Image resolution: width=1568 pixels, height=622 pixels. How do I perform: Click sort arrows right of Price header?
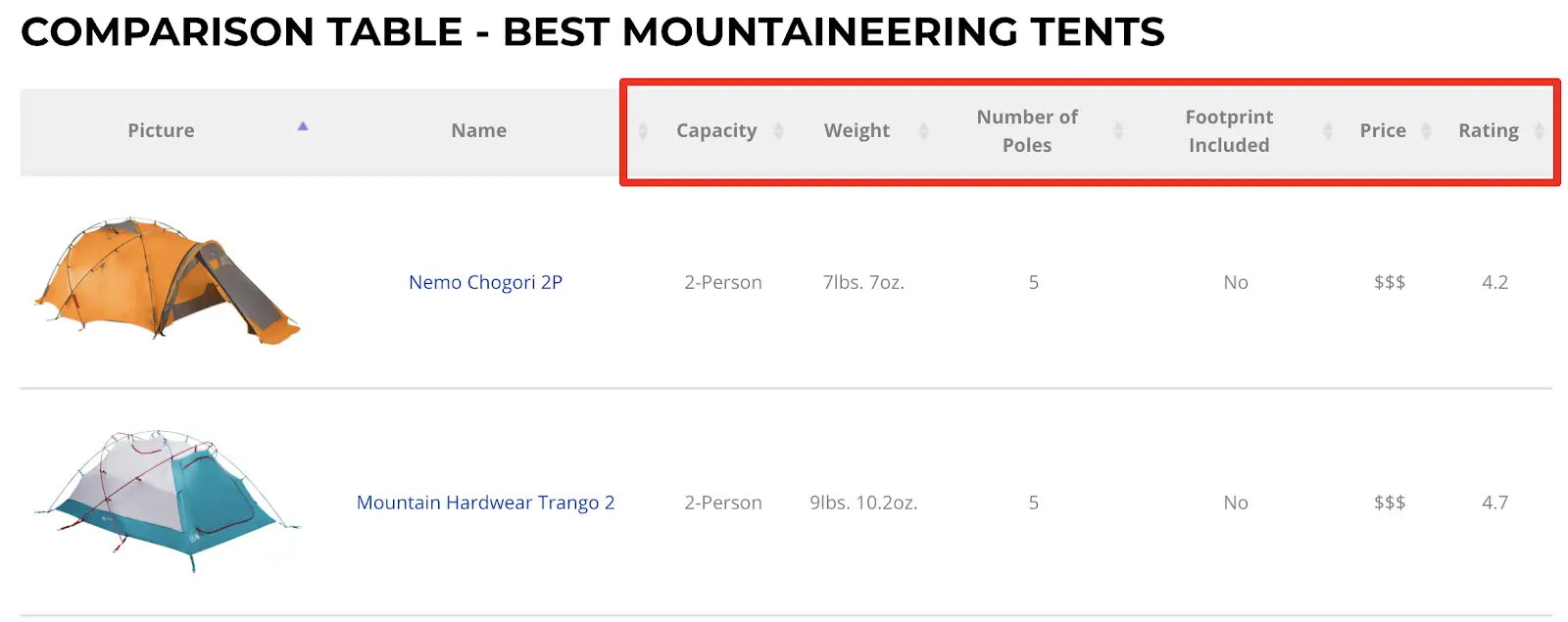[x=1427, y=130]
